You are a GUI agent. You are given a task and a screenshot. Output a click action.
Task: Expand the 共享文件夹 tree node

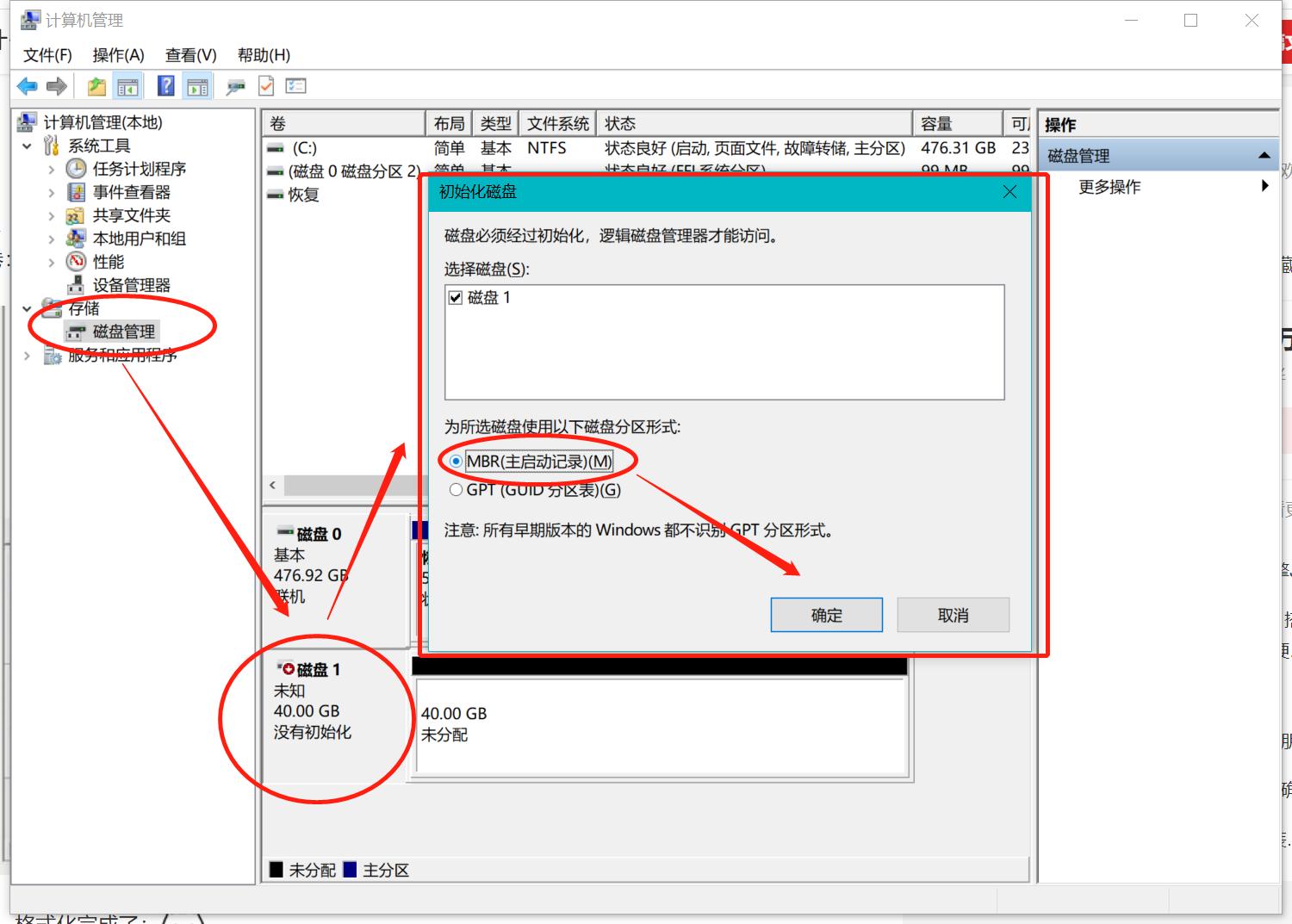click(52, 215)
